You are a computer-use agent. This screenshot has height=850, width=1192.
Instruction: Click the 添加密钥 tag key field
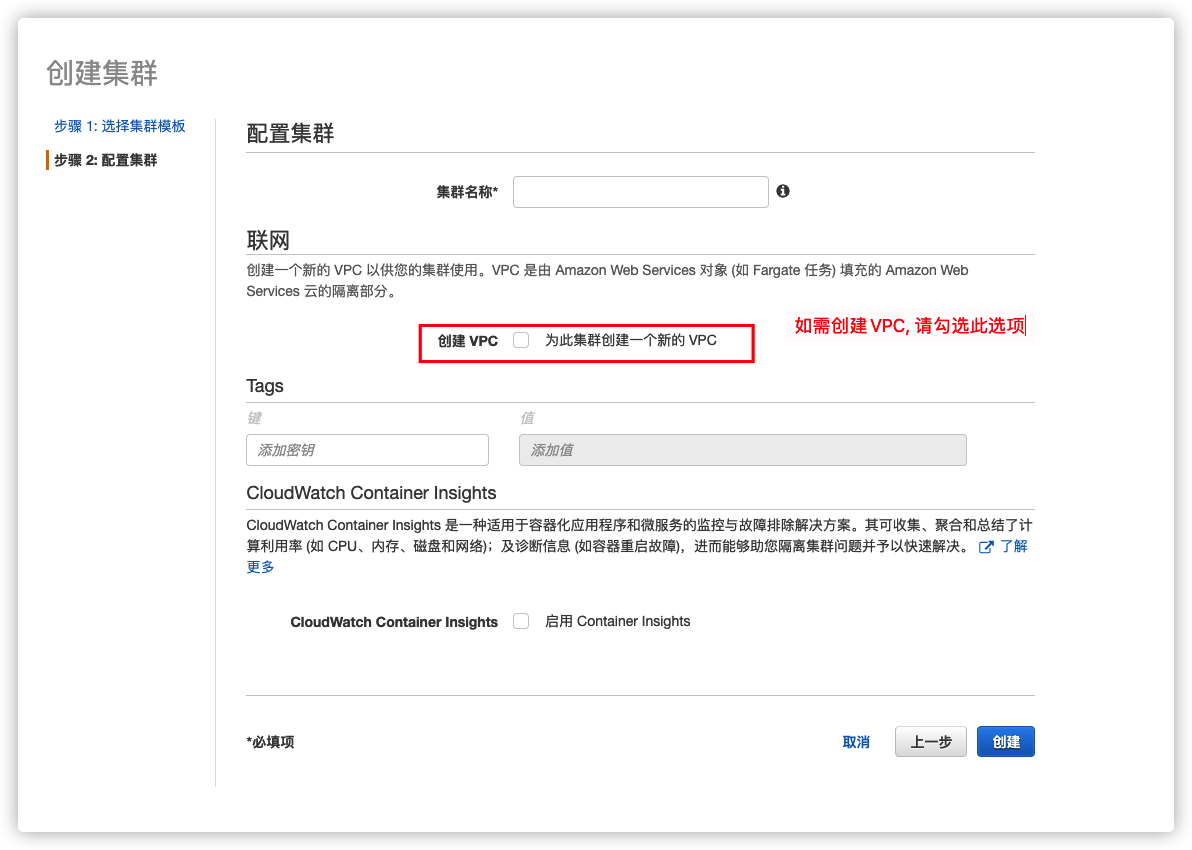coord(367,450)
